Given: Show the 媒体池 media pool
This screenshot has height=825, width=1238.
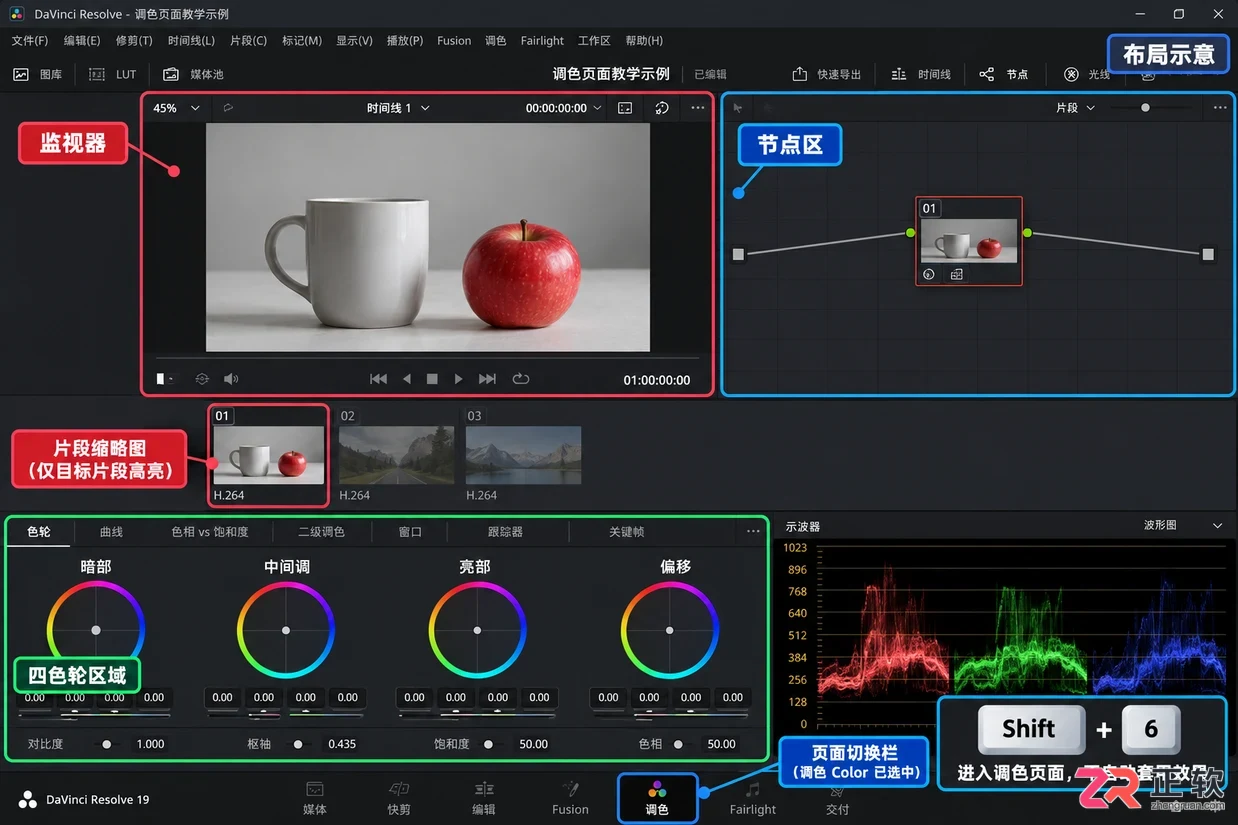Looking at the screenshot, I should point(193,74).
